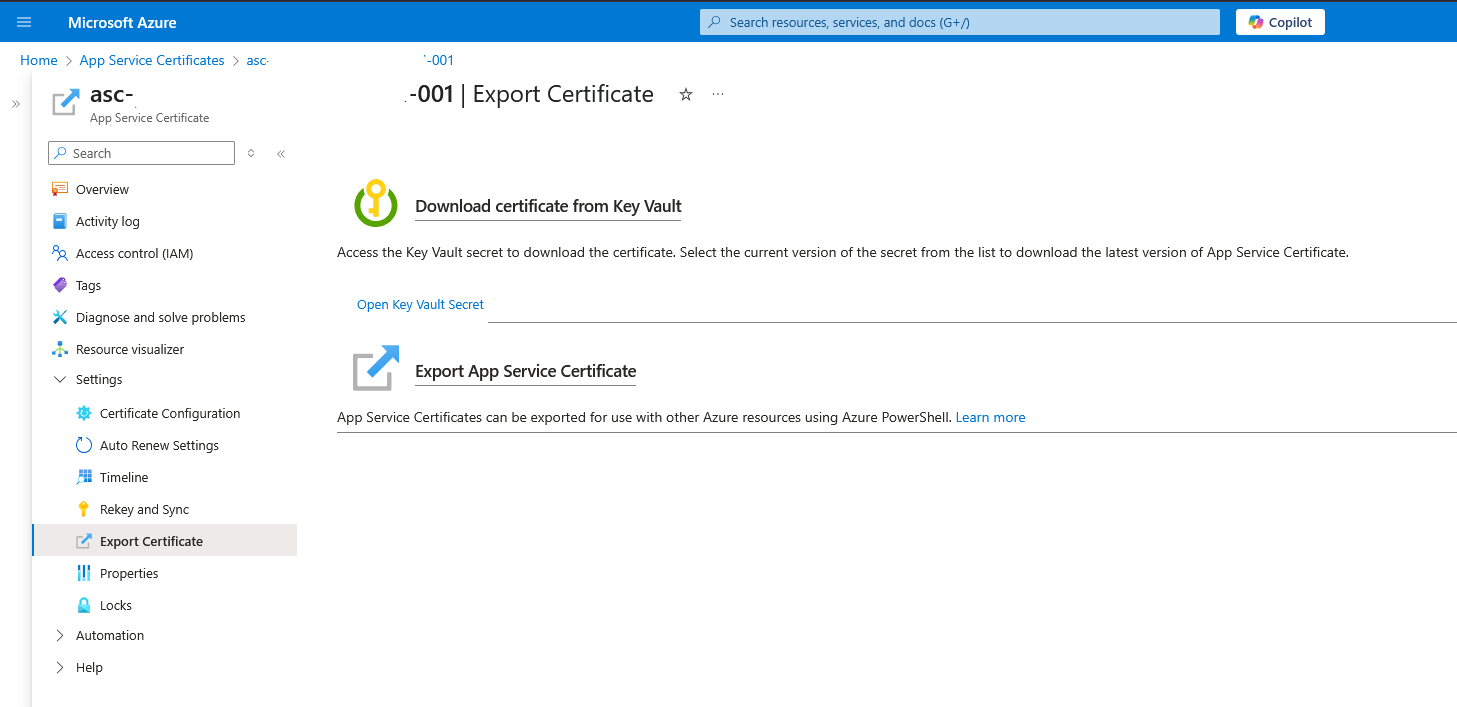Click the Learn more link
1457x707 pixels.
click(990, 417)
